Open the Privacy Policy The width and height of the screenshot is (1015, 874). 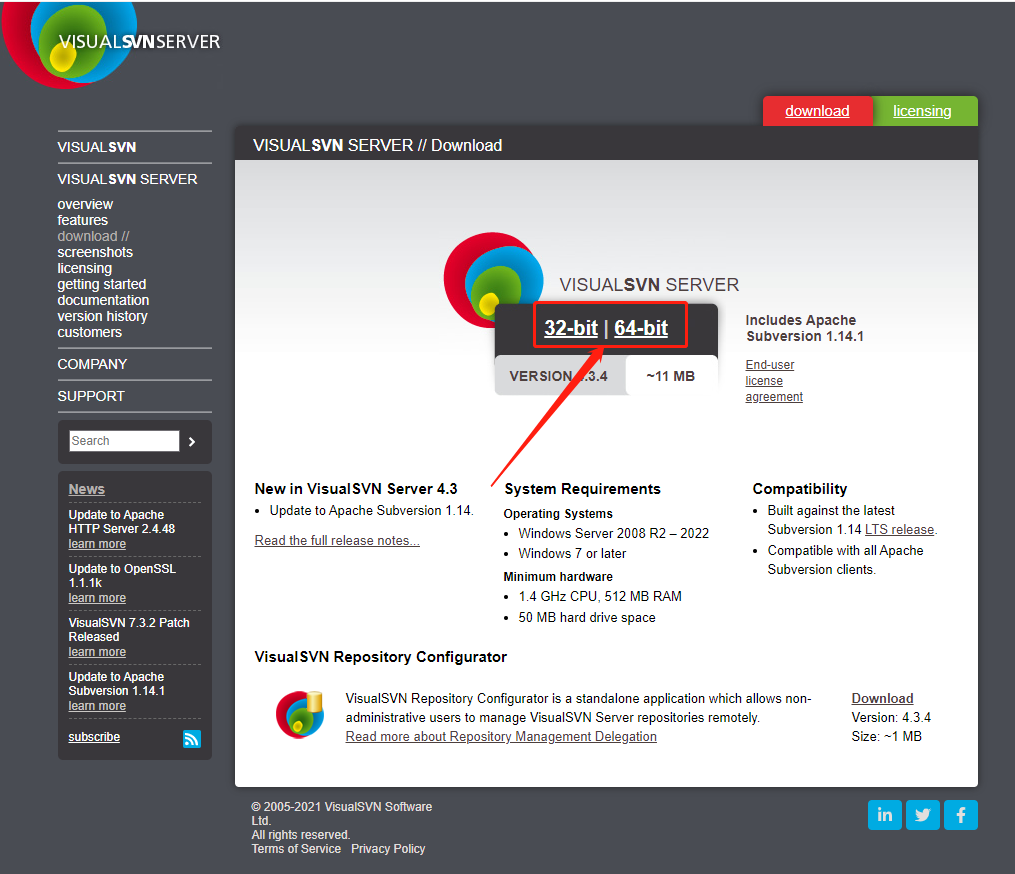click(388, 849)
